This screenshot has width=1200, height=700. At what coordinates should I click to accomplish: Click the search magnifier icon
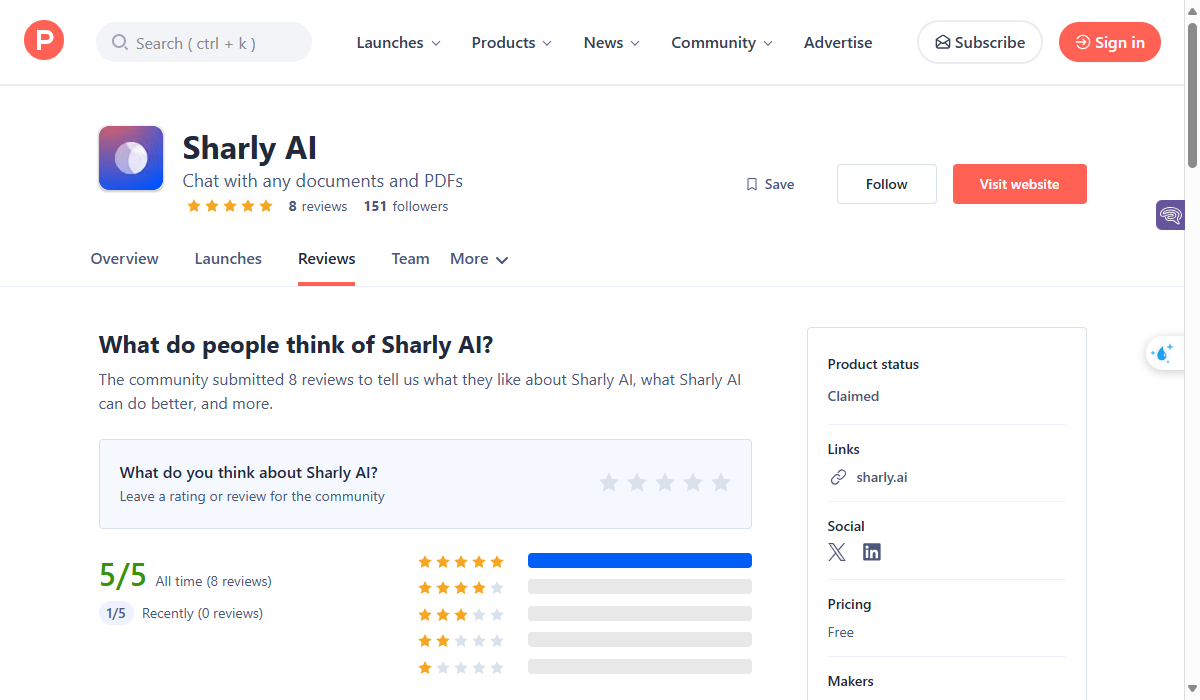point(120,43)
